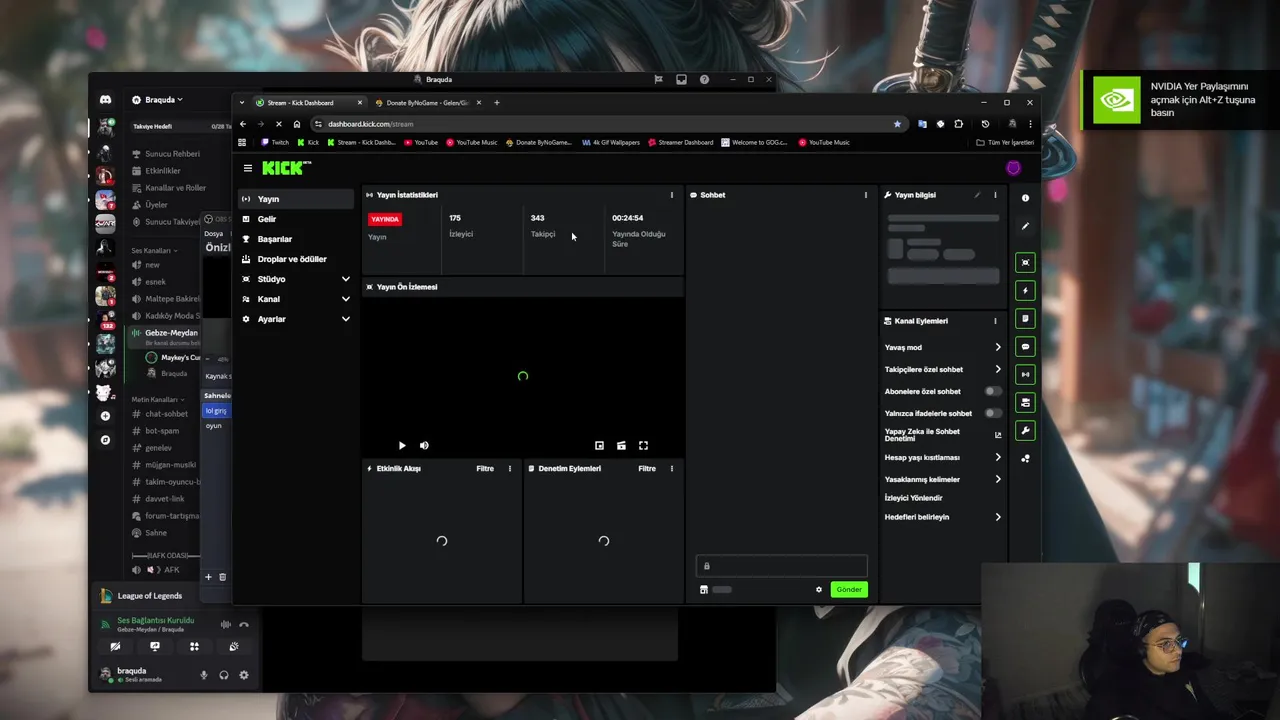Click Gönder chat send button
The height and width of the screenshot is (720, 1280).
tap(849, 589)
